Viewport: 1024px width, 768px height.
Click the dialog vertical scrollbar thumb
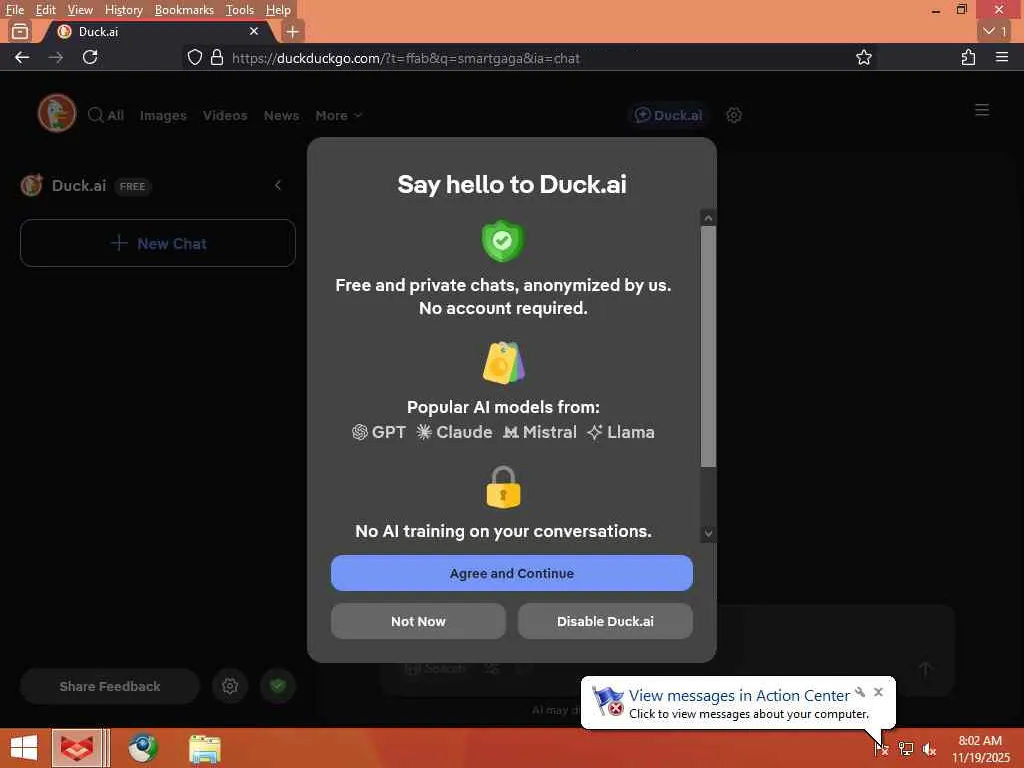coord(708,347)
